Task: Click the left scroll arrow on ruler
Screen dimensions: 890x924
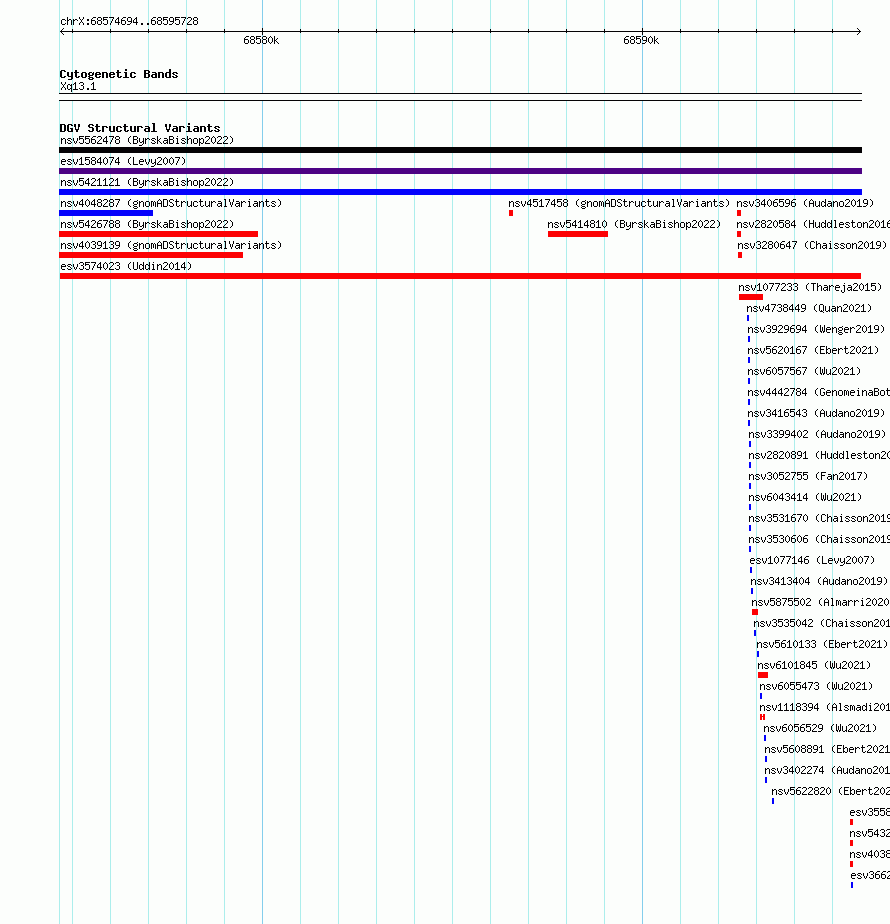Action: [63, 31]
